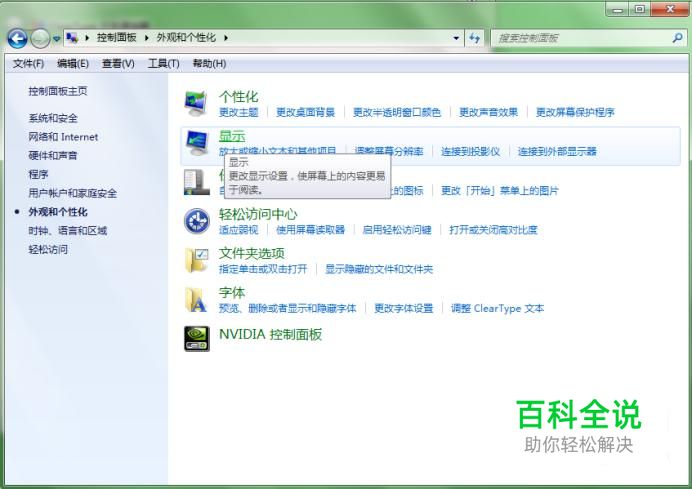
Task: Click 适应弱视 link
Action: click(238, 229)
